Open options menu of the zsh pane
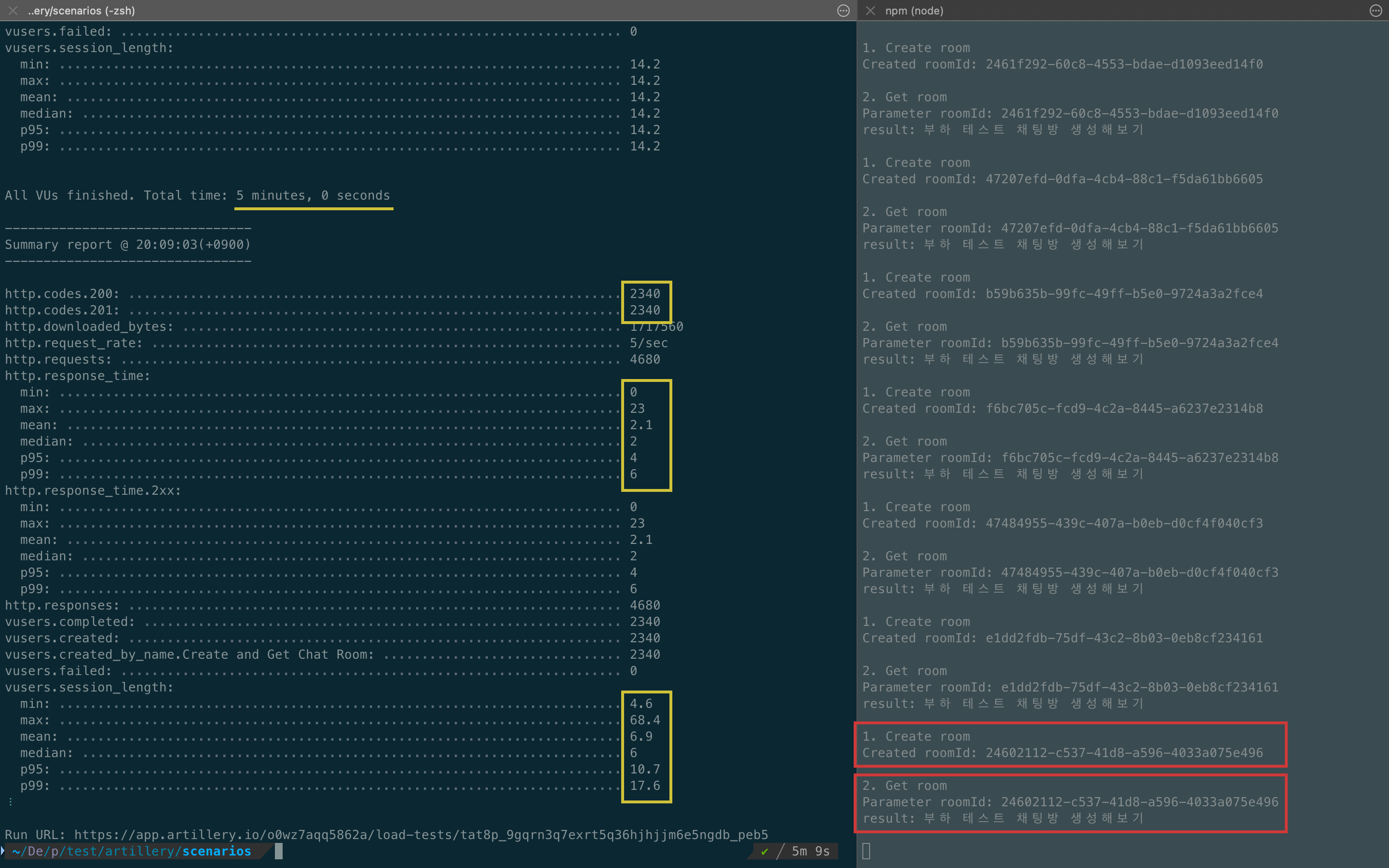 tap(843, 10)
